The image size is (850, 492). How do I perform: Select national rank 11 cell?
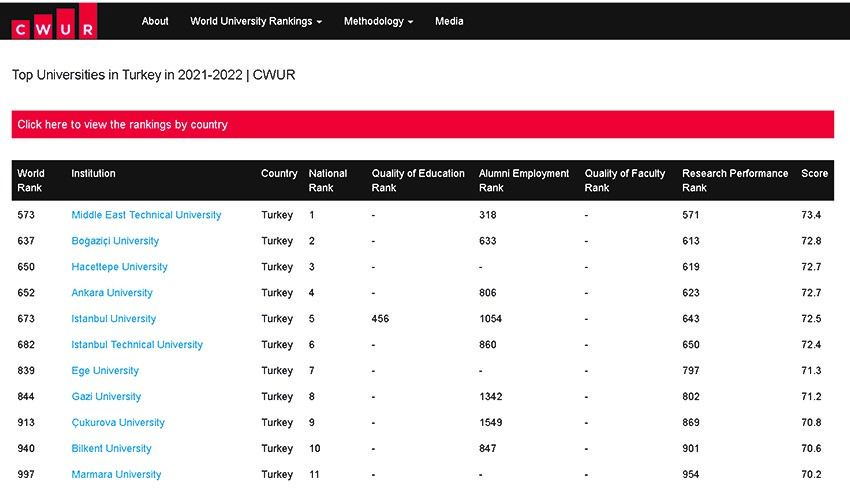click(314, 475)
